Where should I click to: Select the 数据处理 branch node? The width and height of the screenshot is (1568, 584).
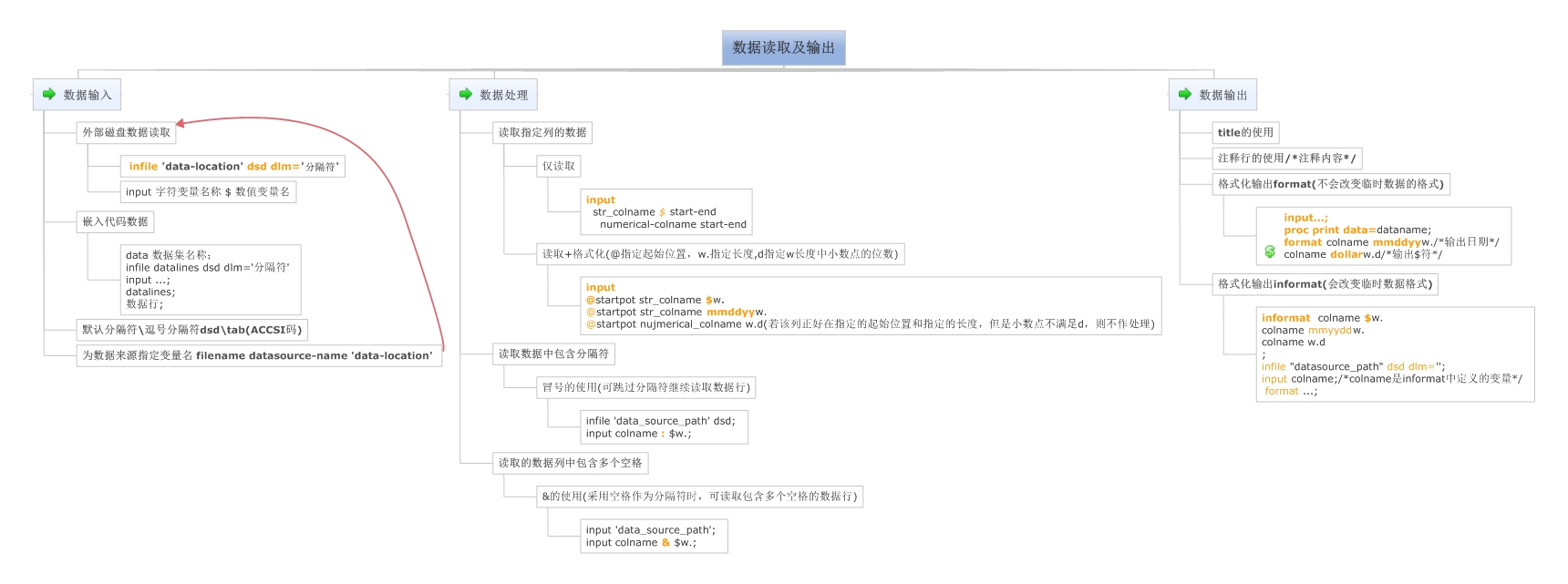point(493,95)
